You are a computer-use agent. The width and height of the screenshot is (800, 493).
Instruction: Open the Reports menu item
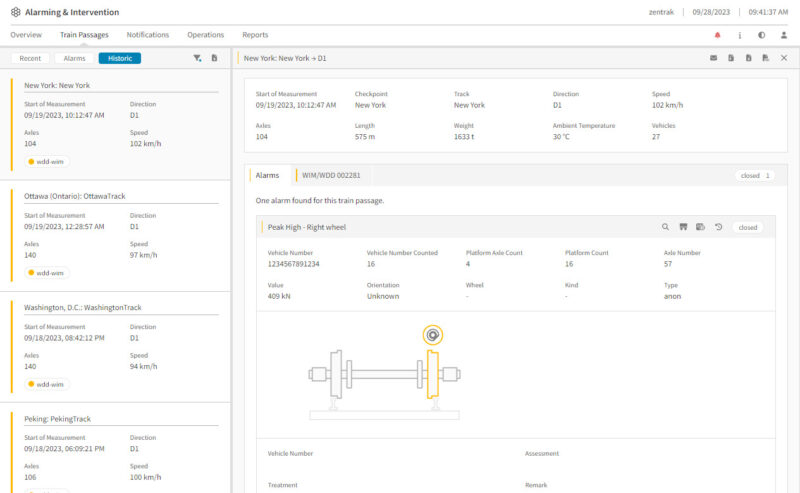pyautogui.click(x=255, y=35)
